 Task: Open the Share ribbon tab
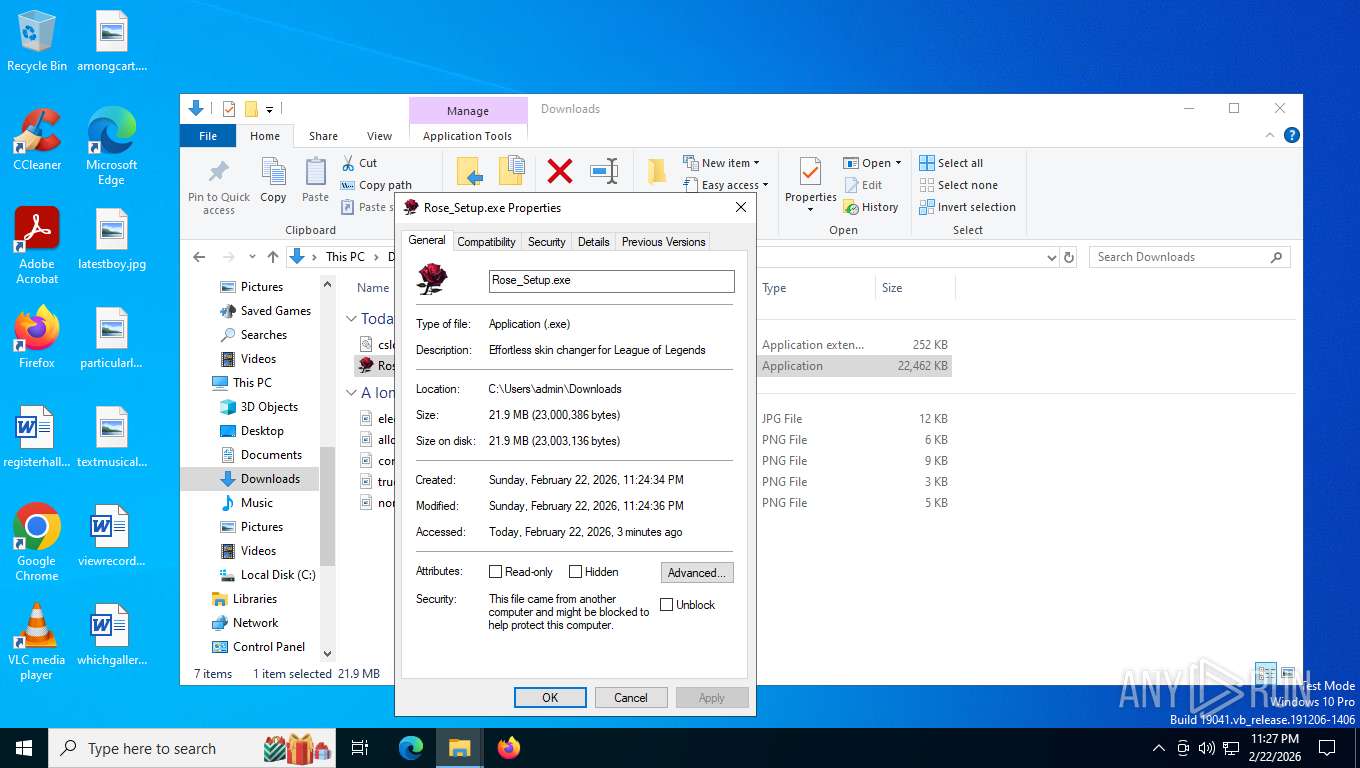pyautogui.click(x=323, y=136)
